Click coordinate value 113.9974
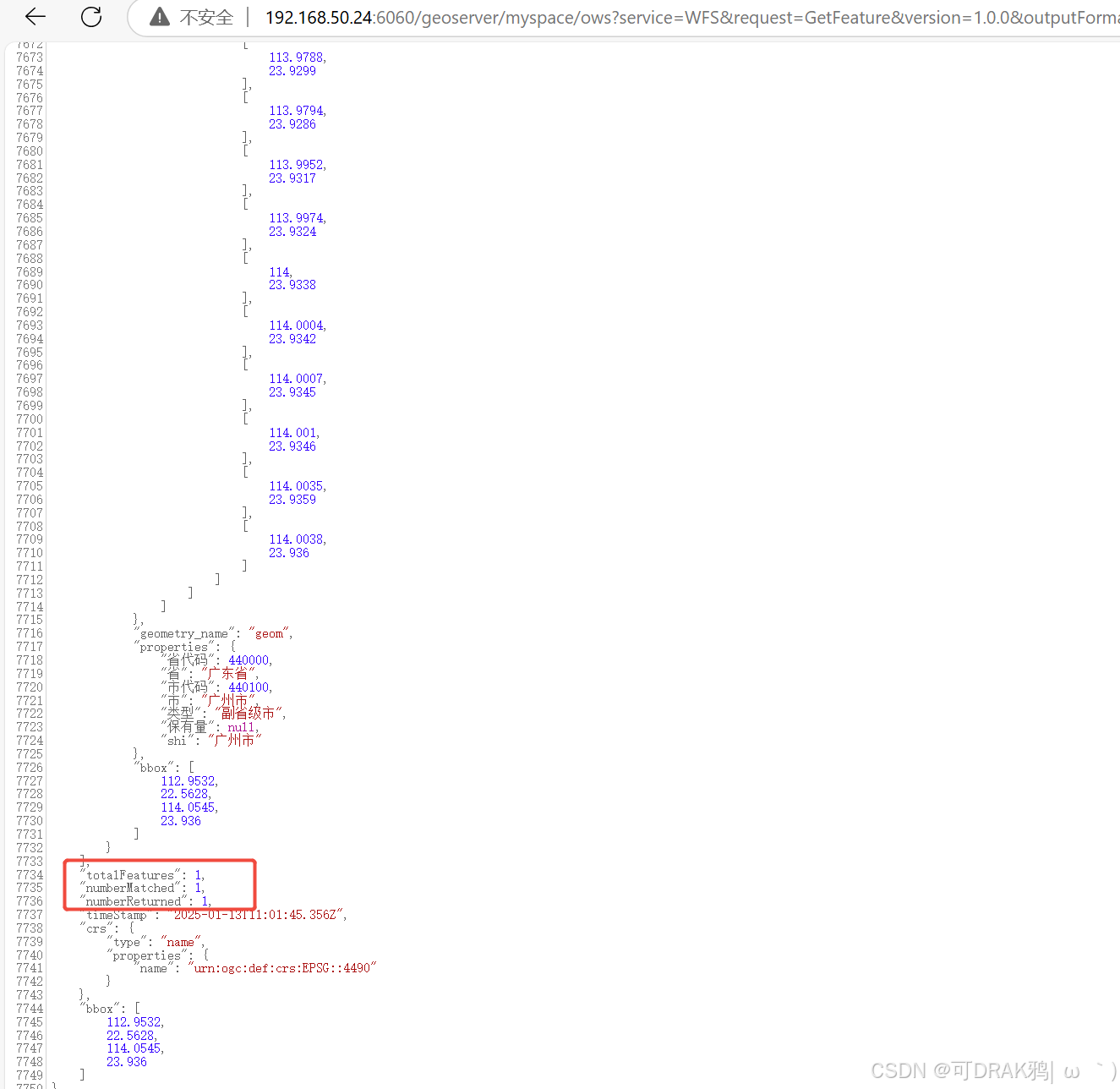This screenshot has width=1120, height=1089. click(x=296, y=218)
